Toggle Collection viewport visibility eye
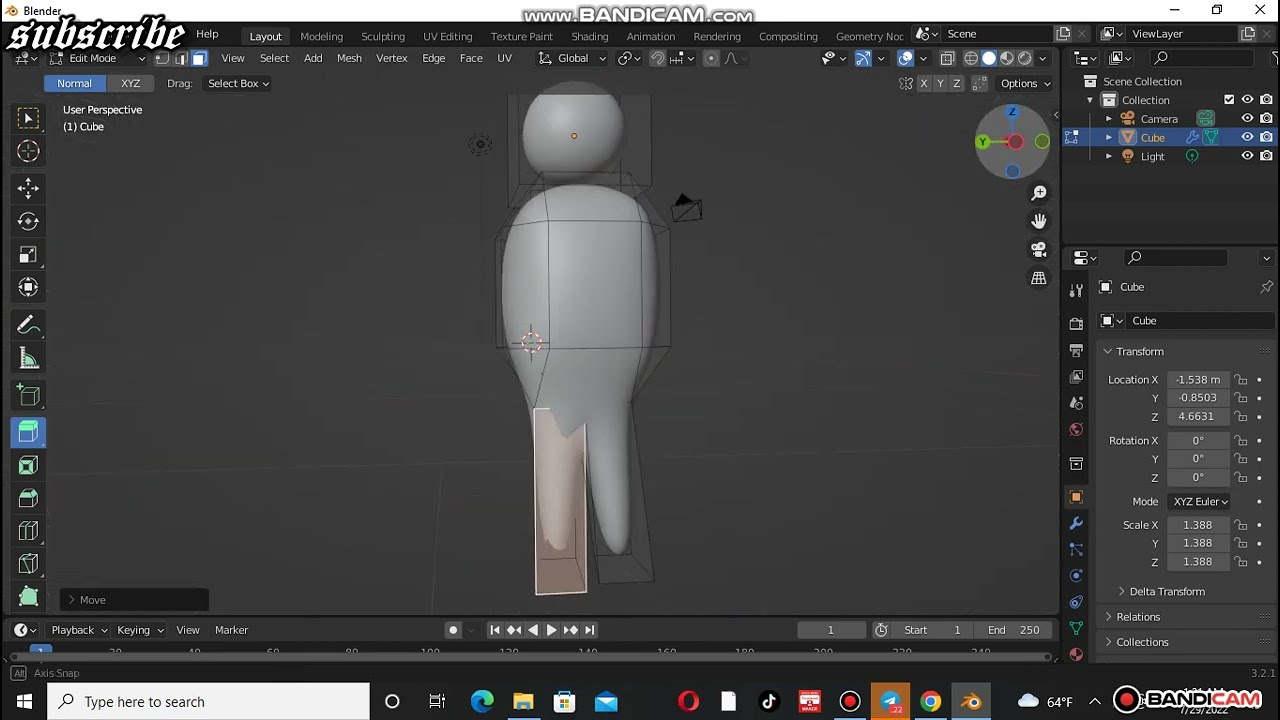1280x720 pixels. tap(1247, 100)
